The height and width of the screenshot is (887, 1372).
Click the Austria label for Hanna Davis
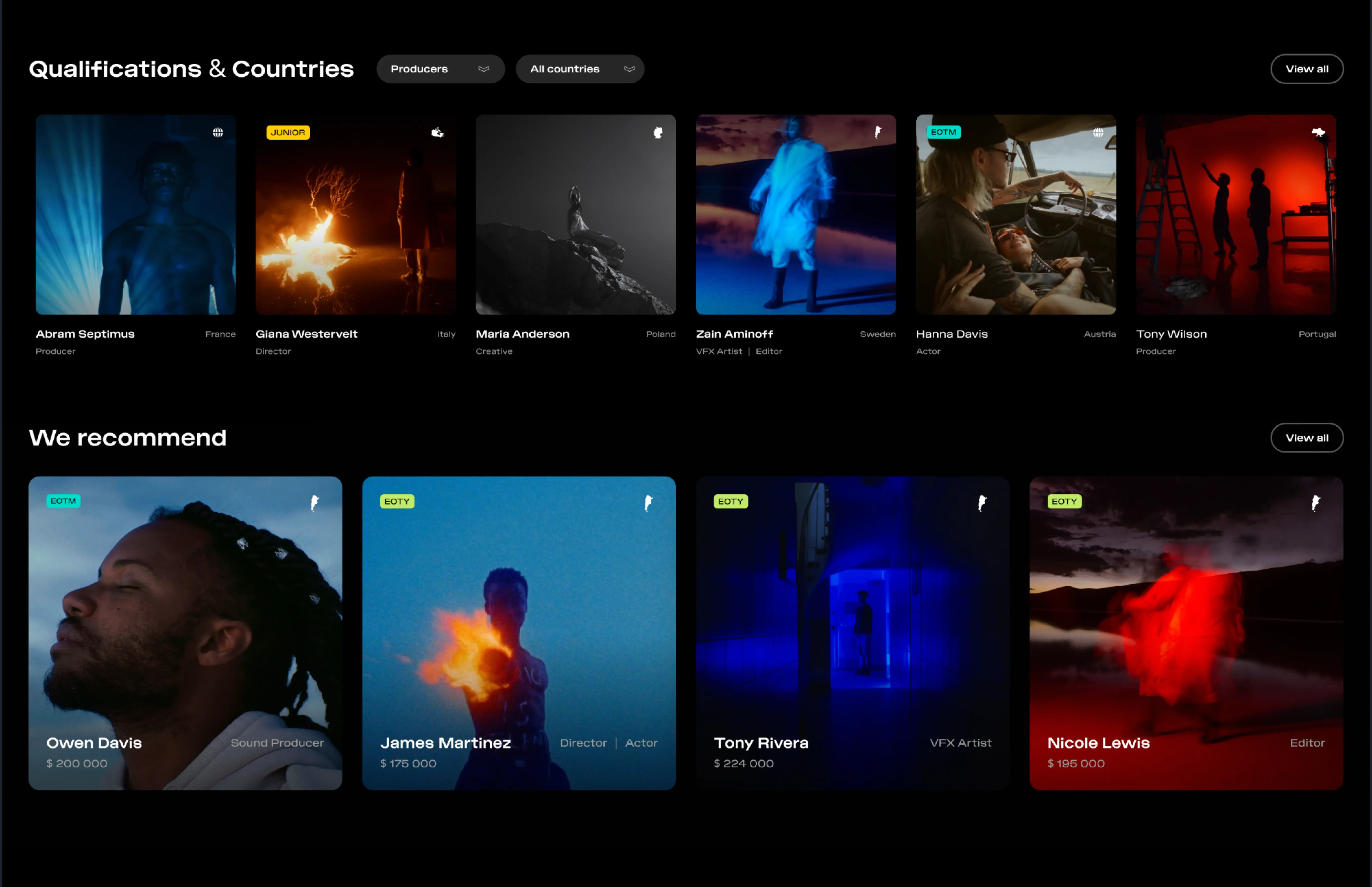point(1100,334)
